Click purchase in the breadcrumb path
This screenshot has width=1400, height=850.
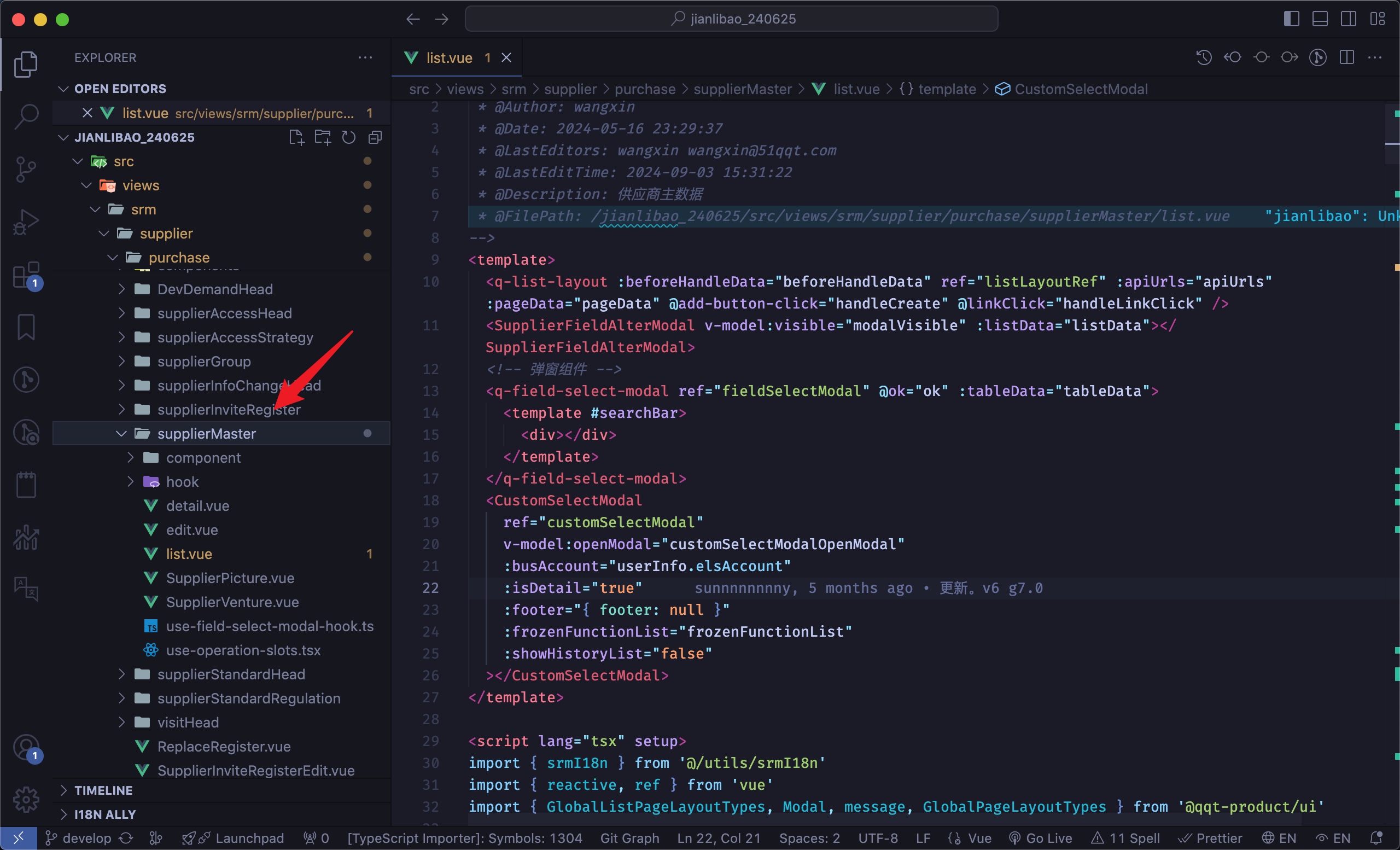(645, 89)
